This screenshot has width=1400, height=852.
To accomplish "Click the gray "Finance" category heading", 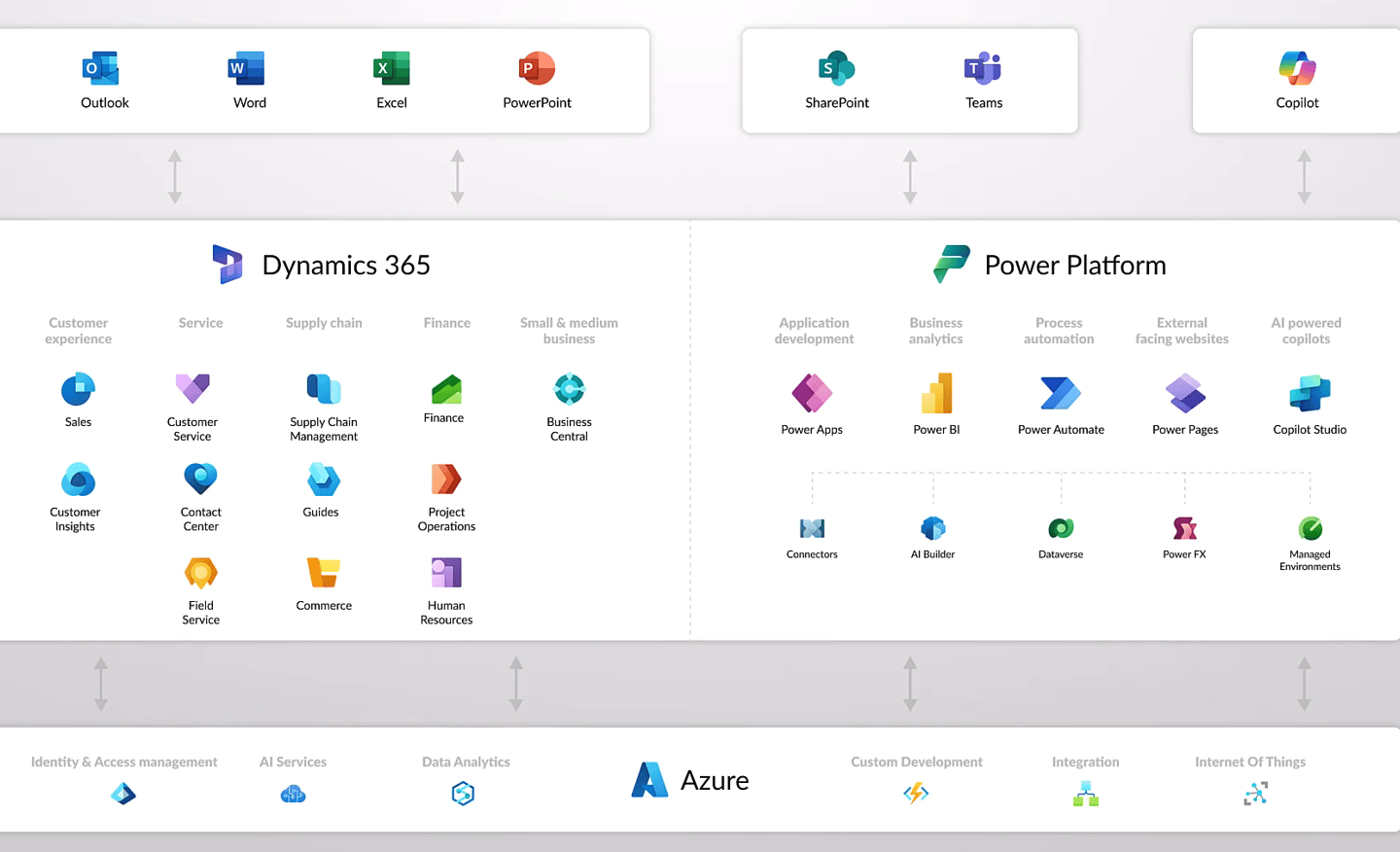I will pyautogui.click(x=446, y=323).
